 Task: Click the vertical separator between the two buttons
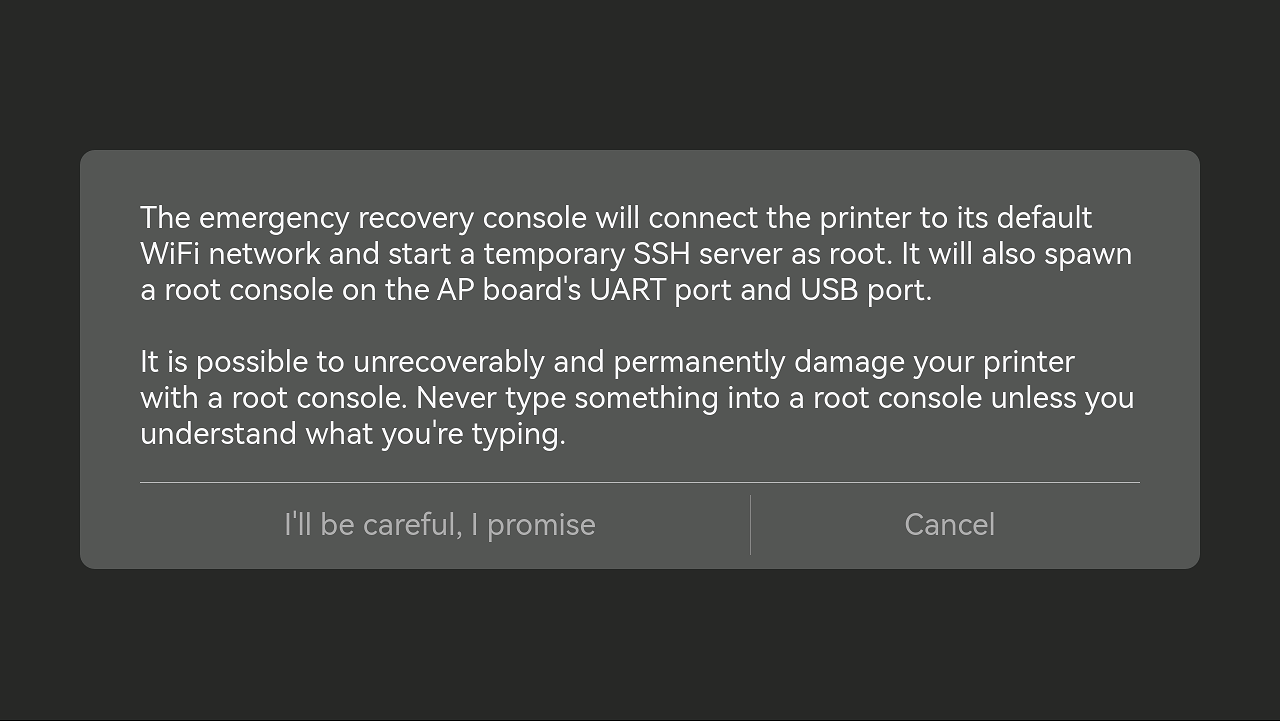pyautogui.click(x=750, y=525)
